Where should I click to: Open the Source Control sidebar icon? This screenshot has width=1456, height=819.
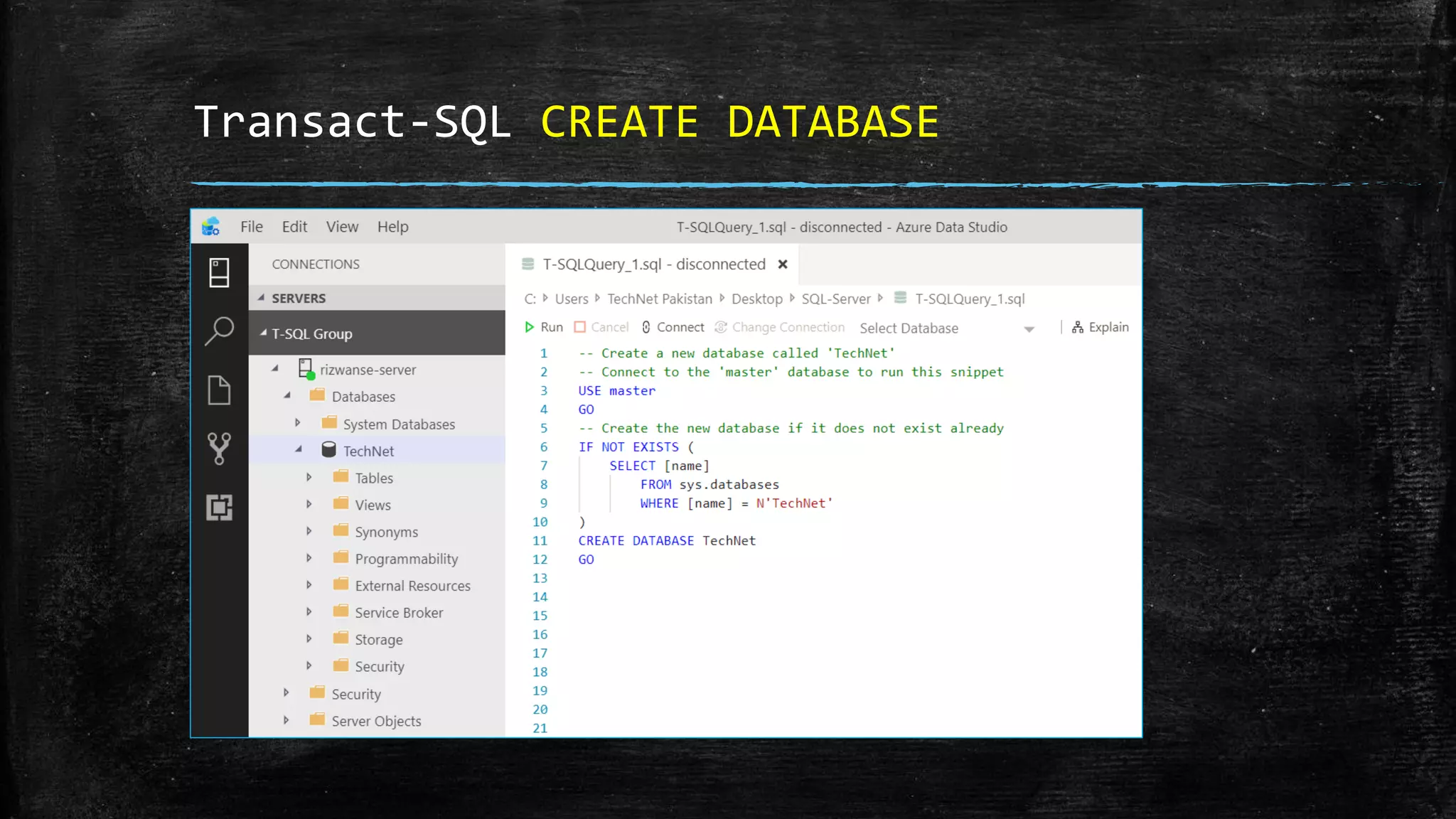pos(219,449)
